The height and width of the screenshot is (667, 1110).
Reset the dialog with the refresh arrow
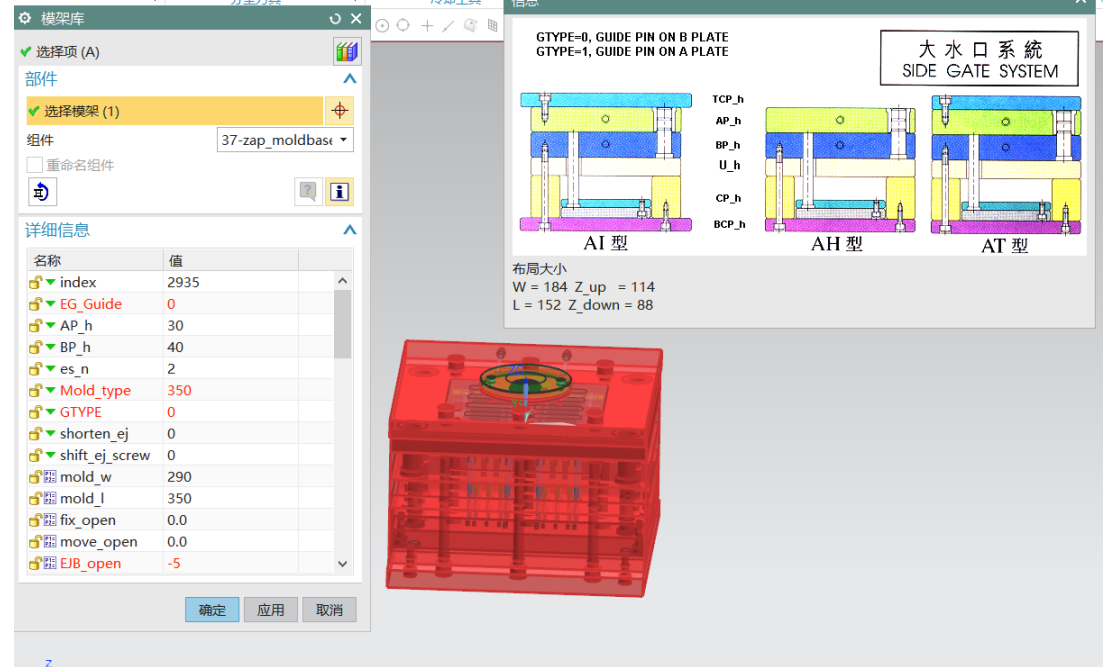[x=335, y=19]
